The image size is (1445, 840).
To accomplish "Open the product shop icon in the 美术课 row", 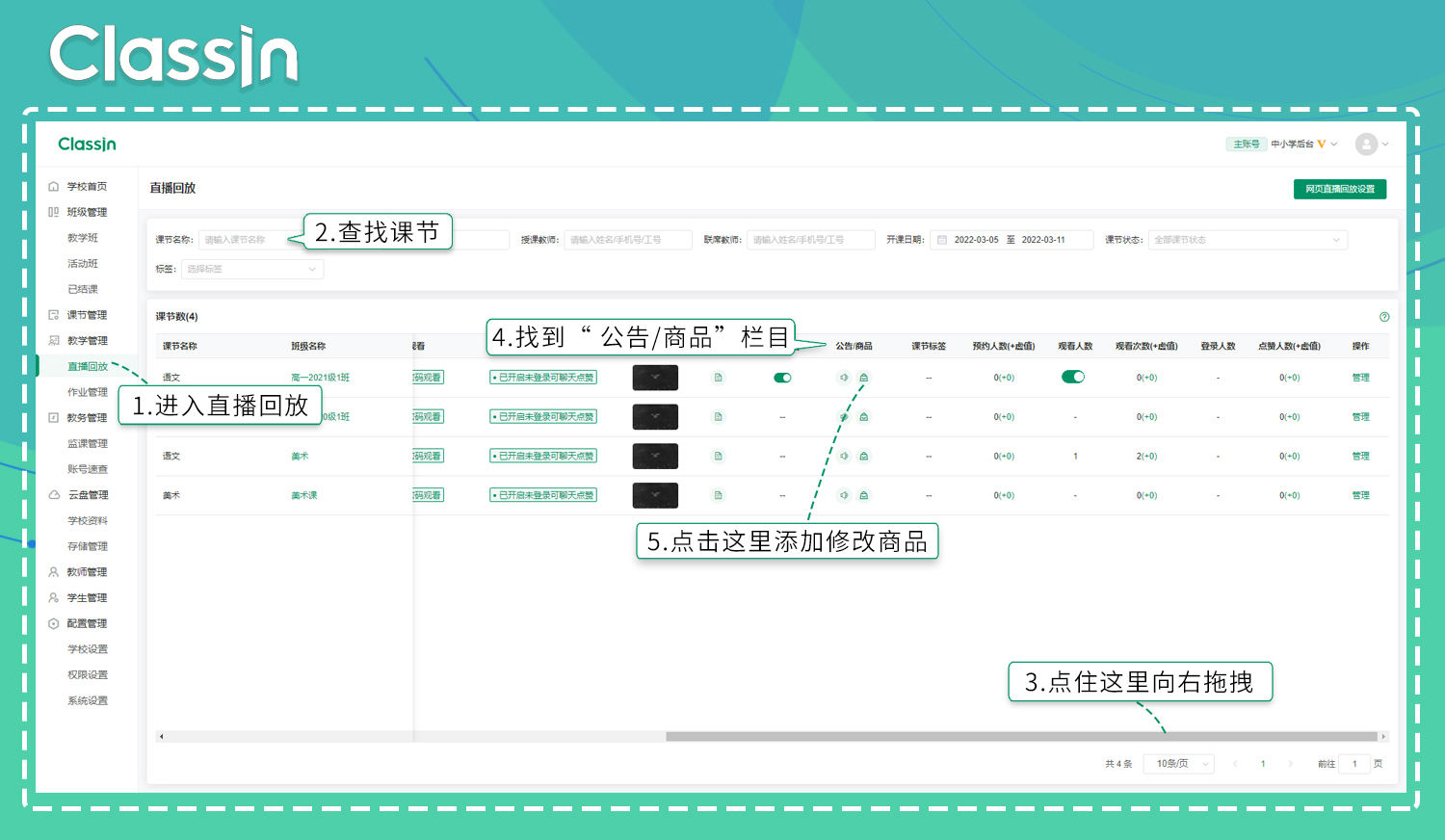I will point(864,495).
